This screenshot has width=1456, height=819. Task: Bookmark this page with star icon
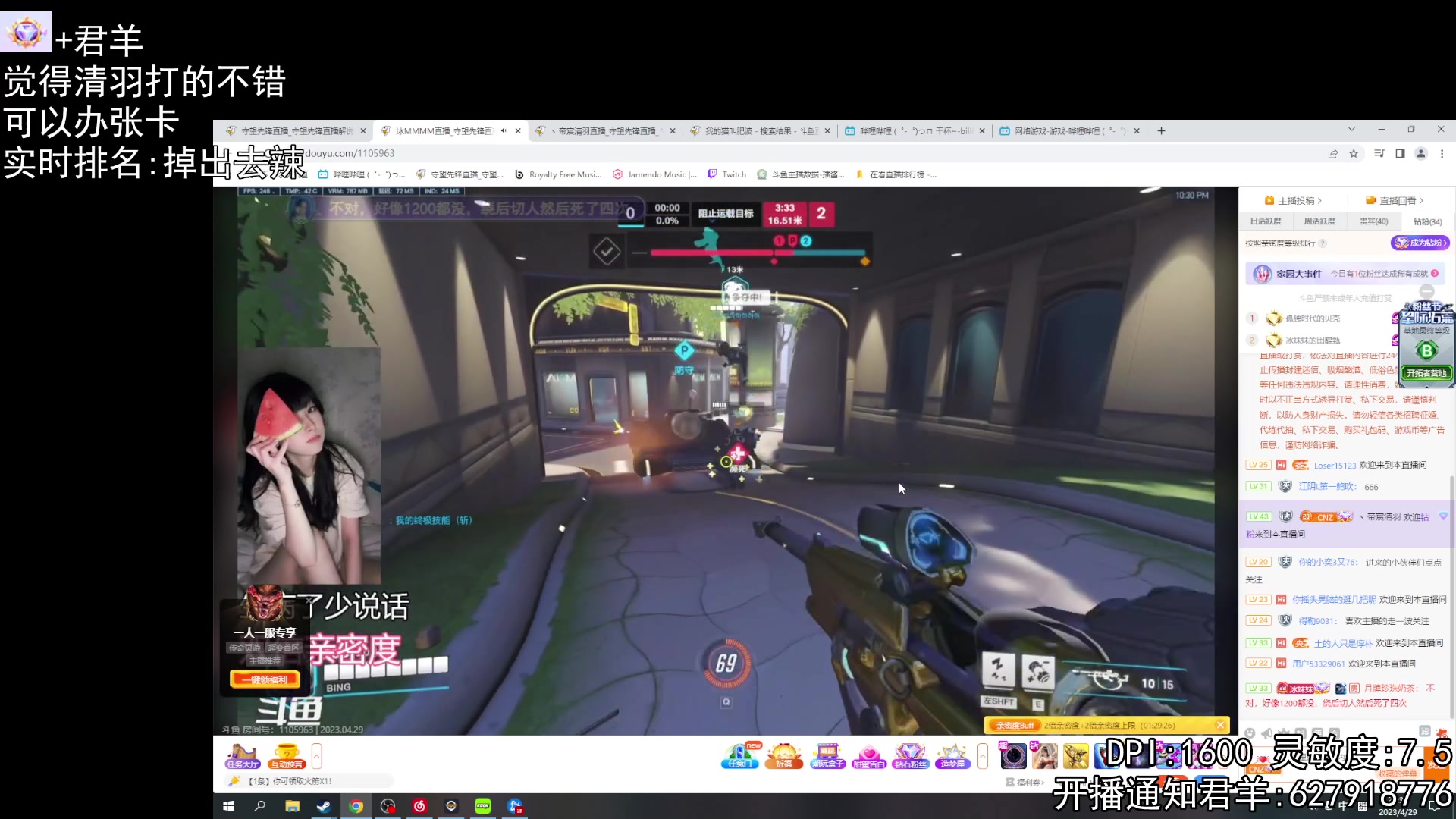pyautogui.click(x=1354, y=154)
